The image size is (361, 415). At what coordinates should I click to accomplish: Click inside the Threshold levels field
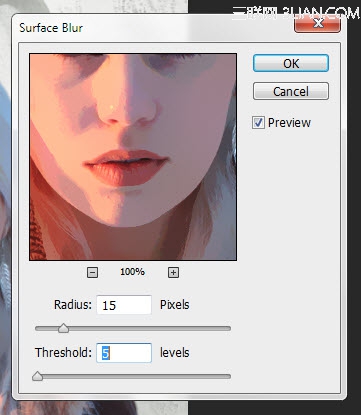click(x=124, y=353)
